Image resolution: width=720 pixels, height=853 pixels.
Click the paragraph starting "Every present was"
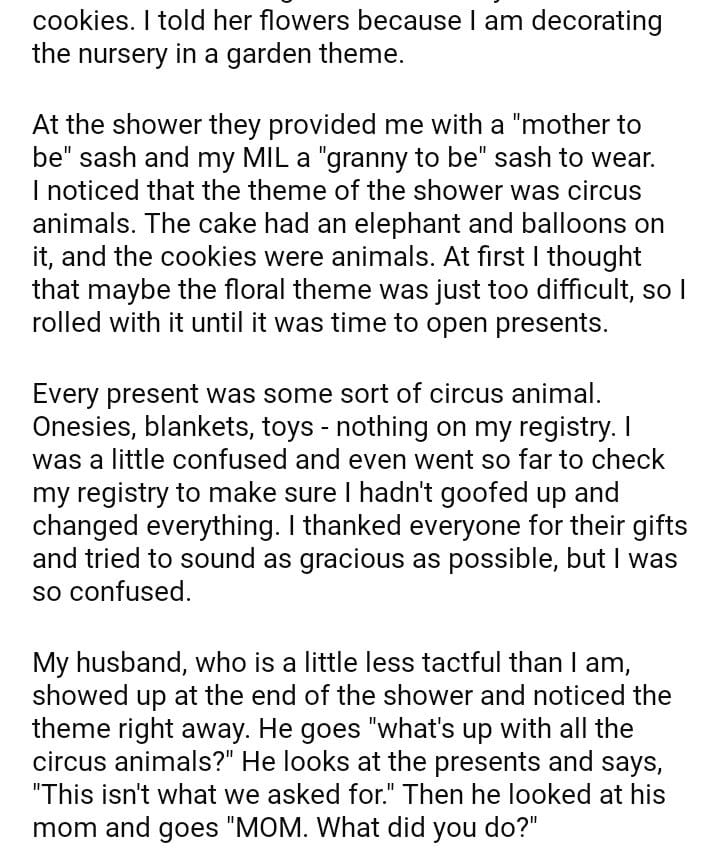(x=350, y=492)
